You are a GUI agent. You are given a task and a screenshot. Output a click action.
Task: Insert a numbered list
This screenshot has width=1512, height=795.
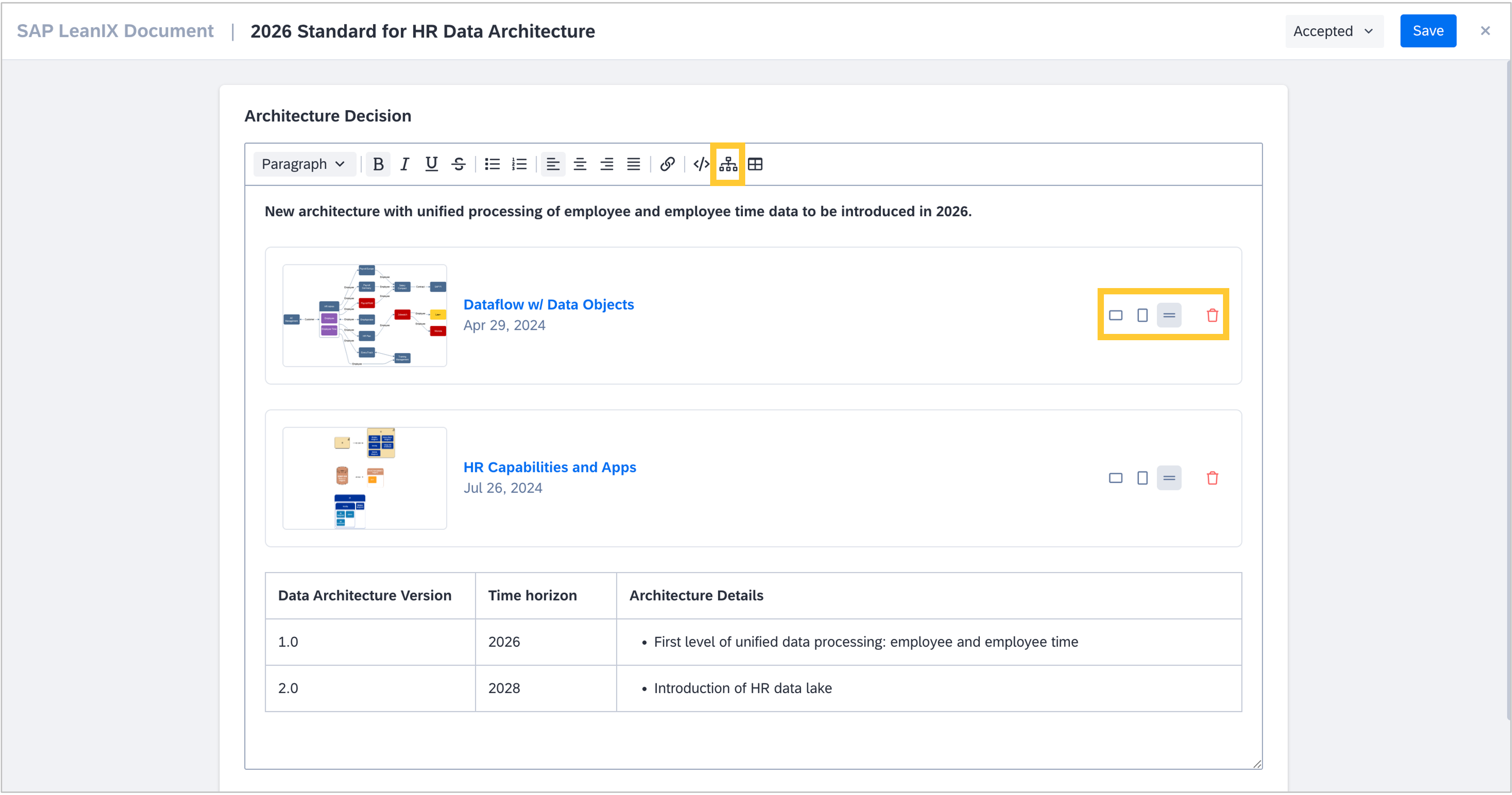point(519,164)
